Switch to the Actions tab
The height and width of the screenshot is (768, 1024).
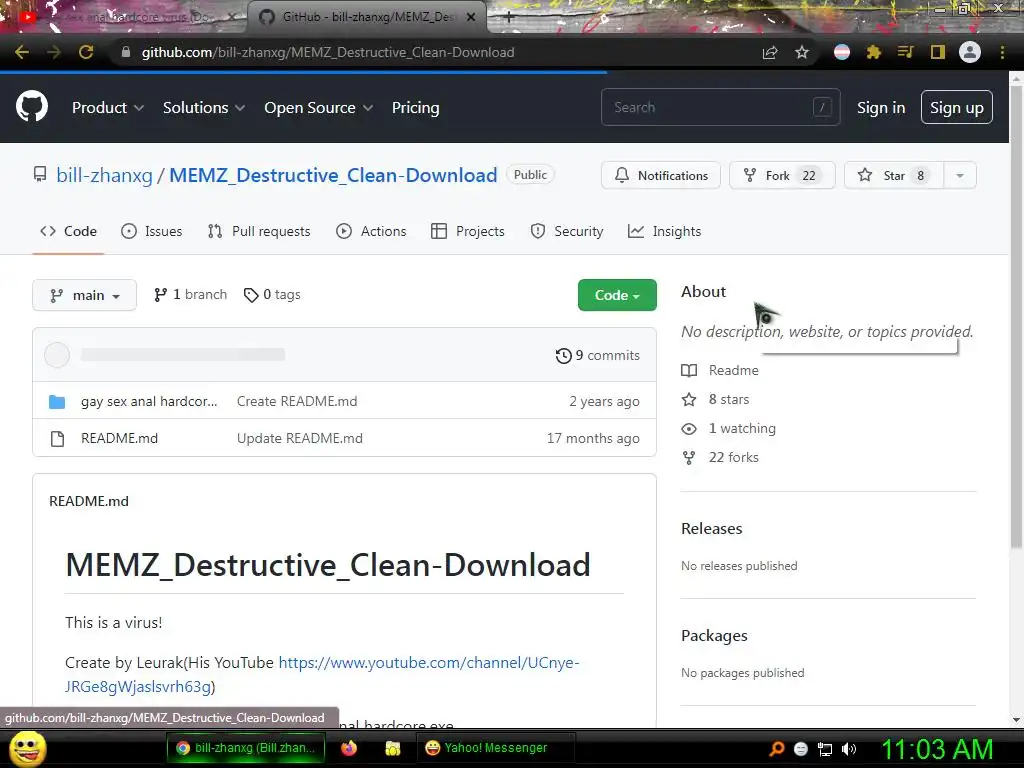click(371, 231)
